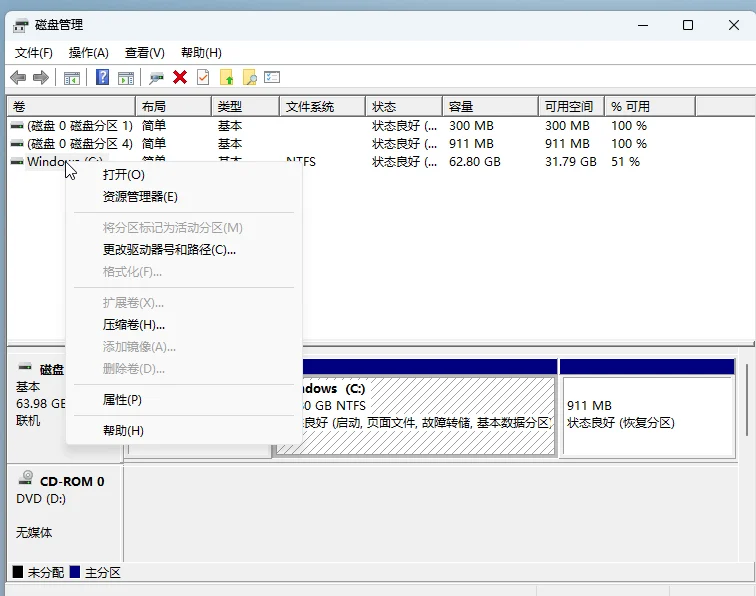Select the 911 MB 恢复分区 block in disk map
This screenshot has height=596, width=756.
click(x=647, y=407)
